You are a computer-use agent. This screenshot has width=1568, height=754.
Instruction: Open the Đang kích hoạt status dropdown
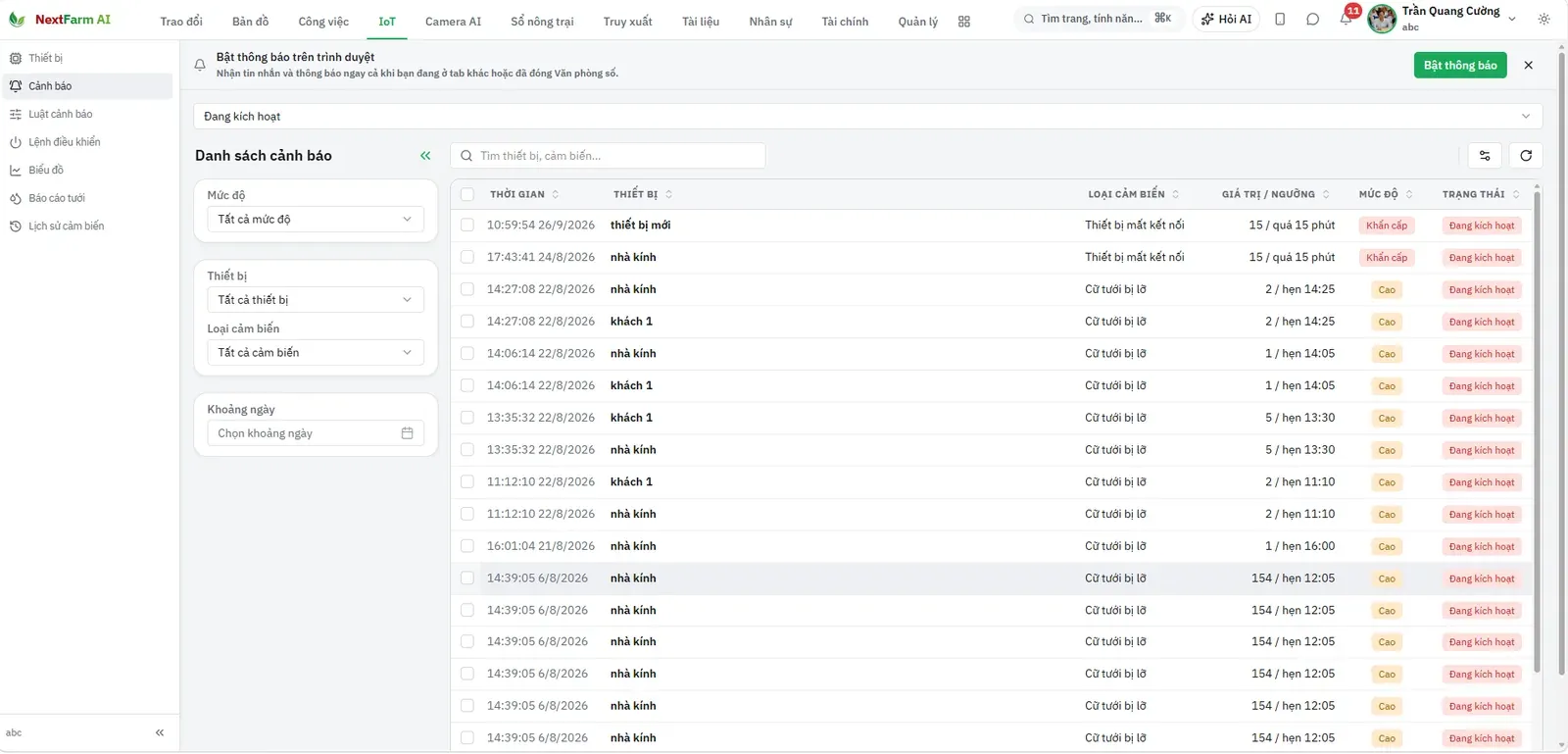point(867,117)
